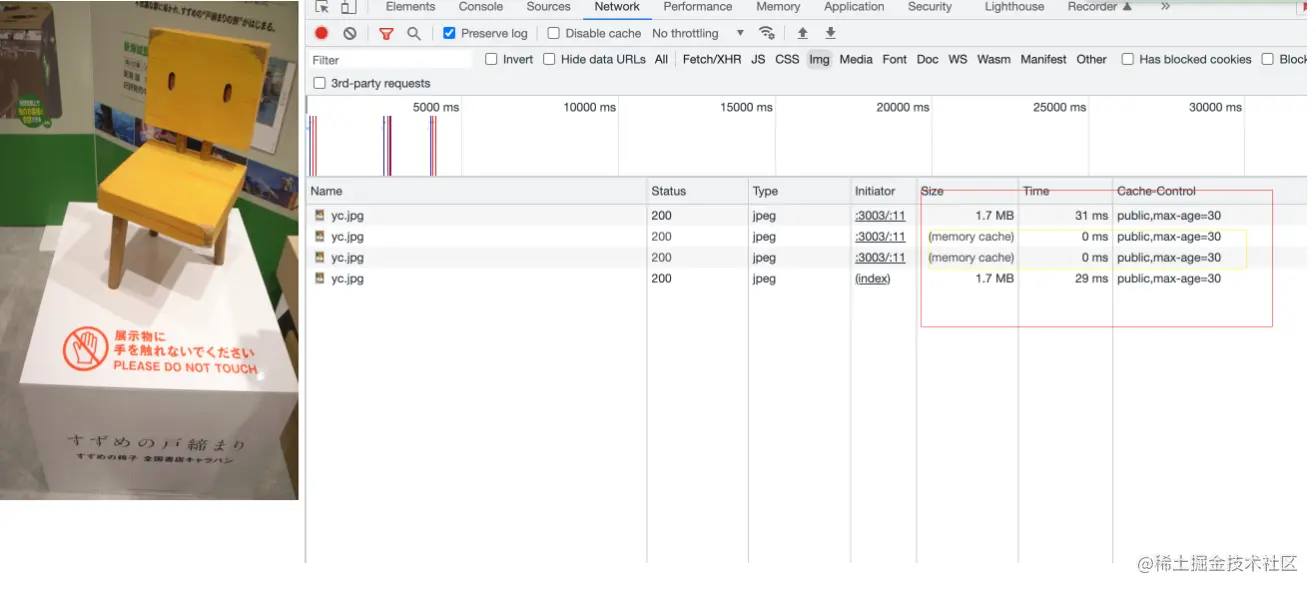
Task: Switch to the Elements tab
Action: (x=411, y=6)
